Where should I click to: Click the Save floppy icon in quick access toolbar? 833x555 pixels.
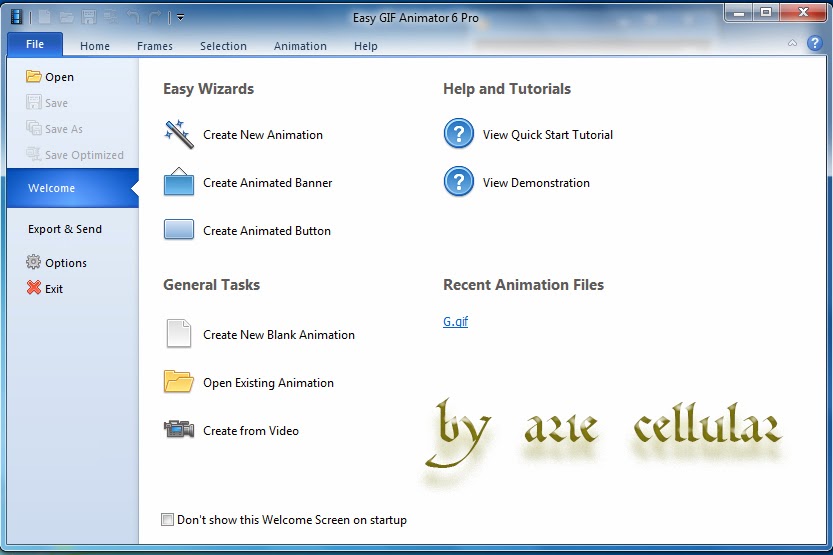coord(89,17)
